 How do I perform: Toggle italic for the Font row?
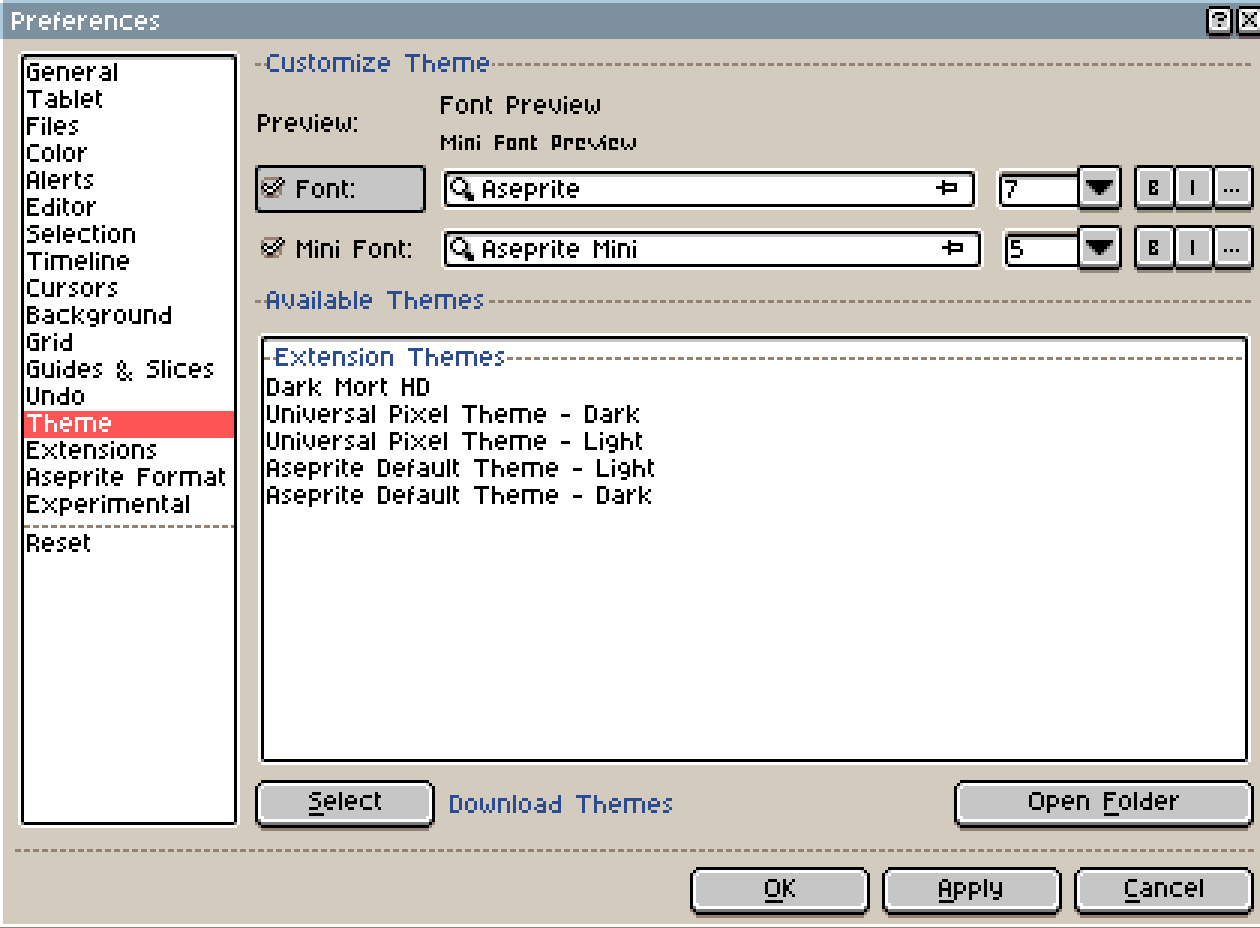(1193, 188)
